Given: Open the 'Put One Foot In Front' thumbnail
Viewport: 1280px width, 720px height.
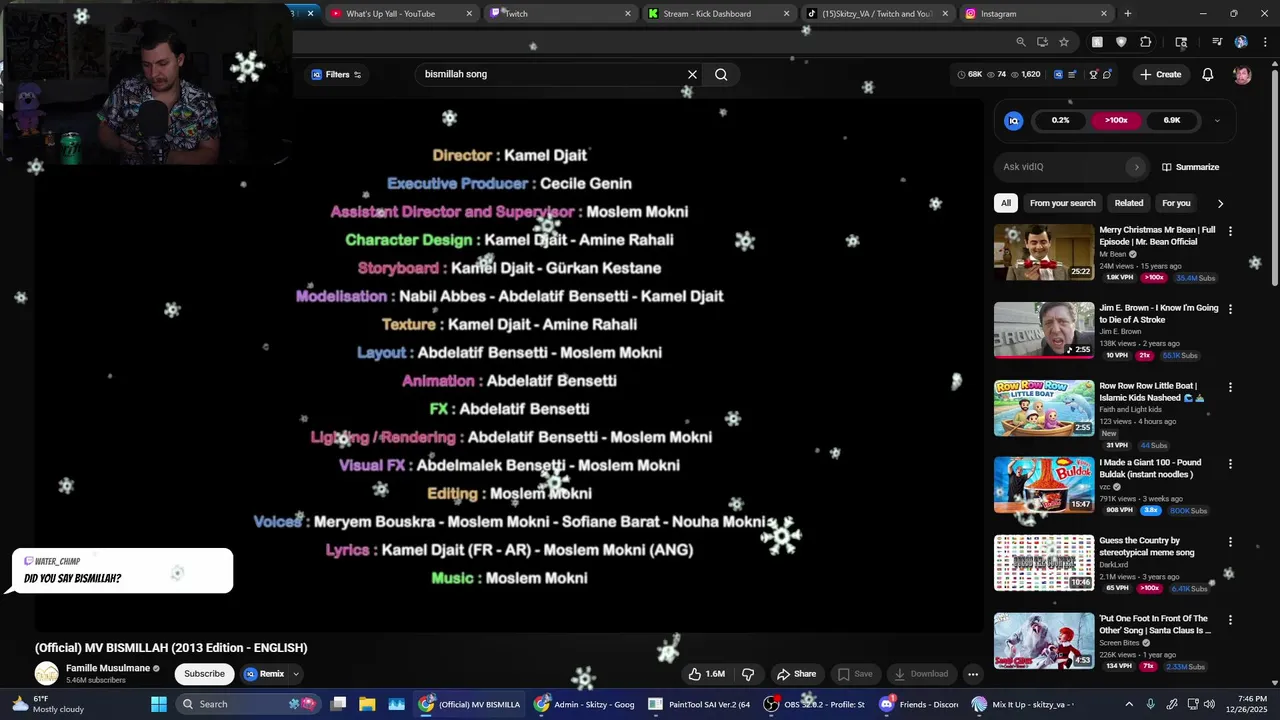Looking at the screenshot, I should 1044,640.
